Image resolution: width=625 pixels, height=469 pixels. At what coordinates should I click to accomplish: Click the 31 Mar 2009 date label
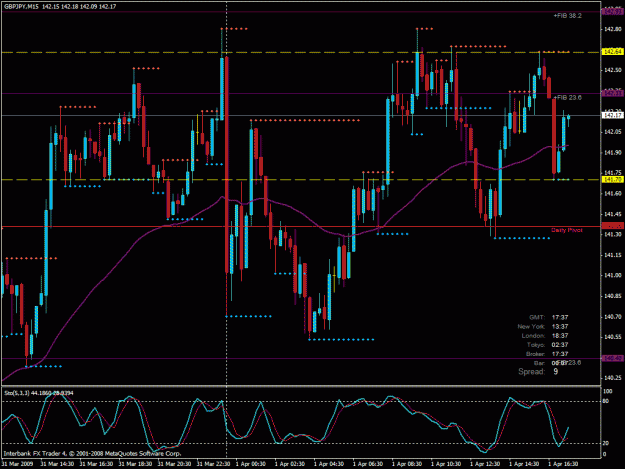pyautogui.click(x=18, y=464)
